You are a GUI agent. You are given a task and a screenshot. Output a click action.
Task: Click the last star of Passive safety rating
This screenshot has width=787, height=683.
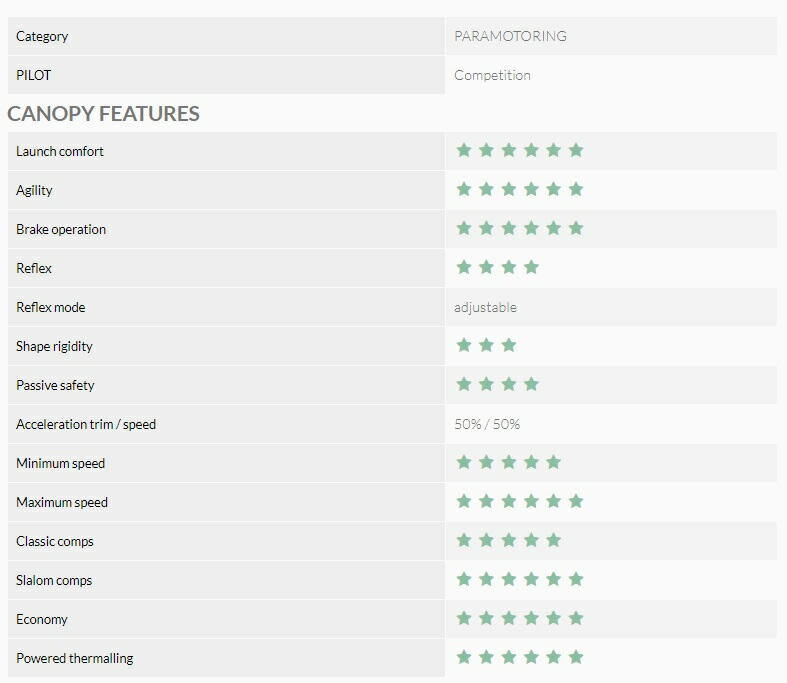(x=531, y=384)
